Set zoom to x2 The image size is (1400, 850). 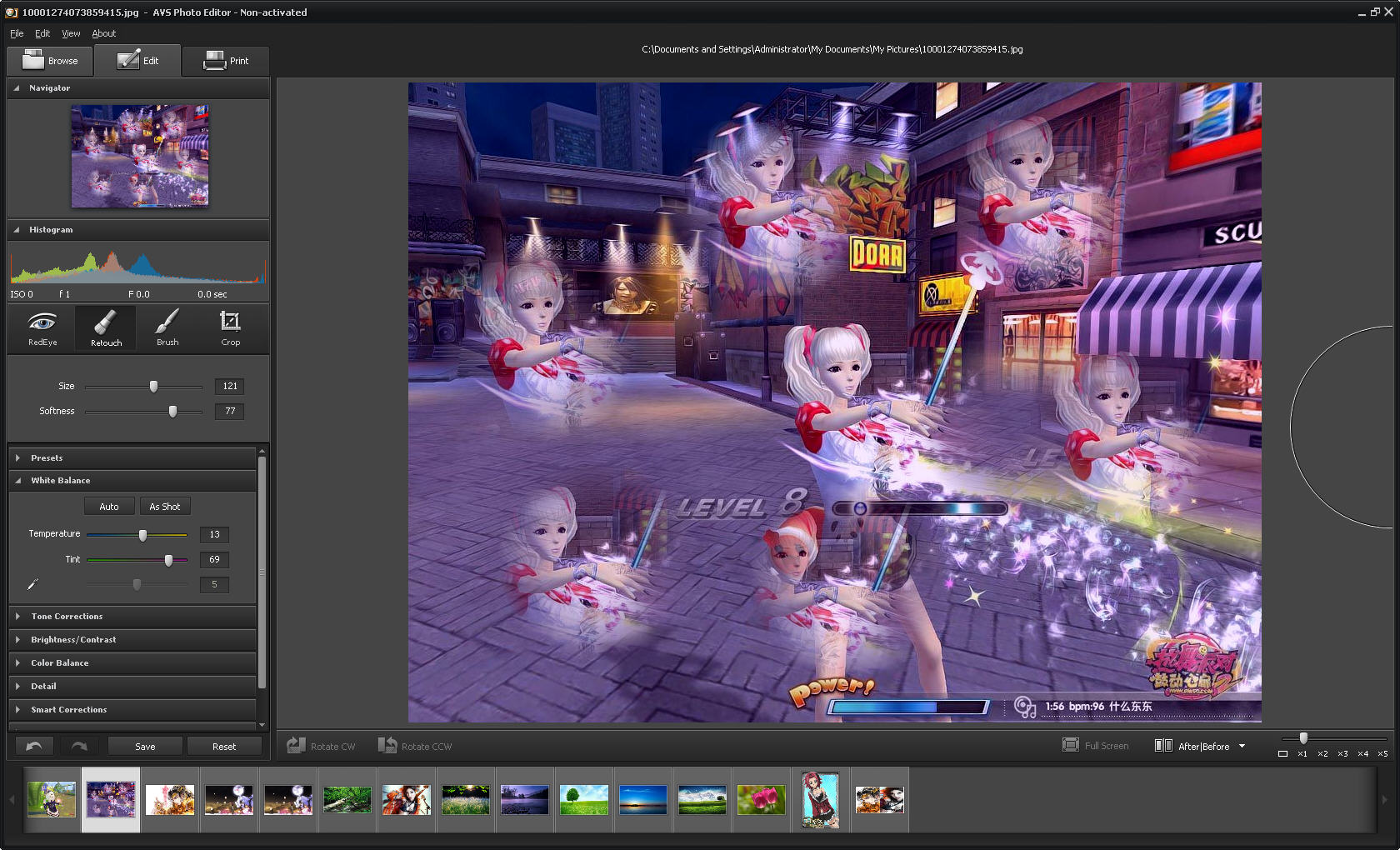coord(1322,753)
